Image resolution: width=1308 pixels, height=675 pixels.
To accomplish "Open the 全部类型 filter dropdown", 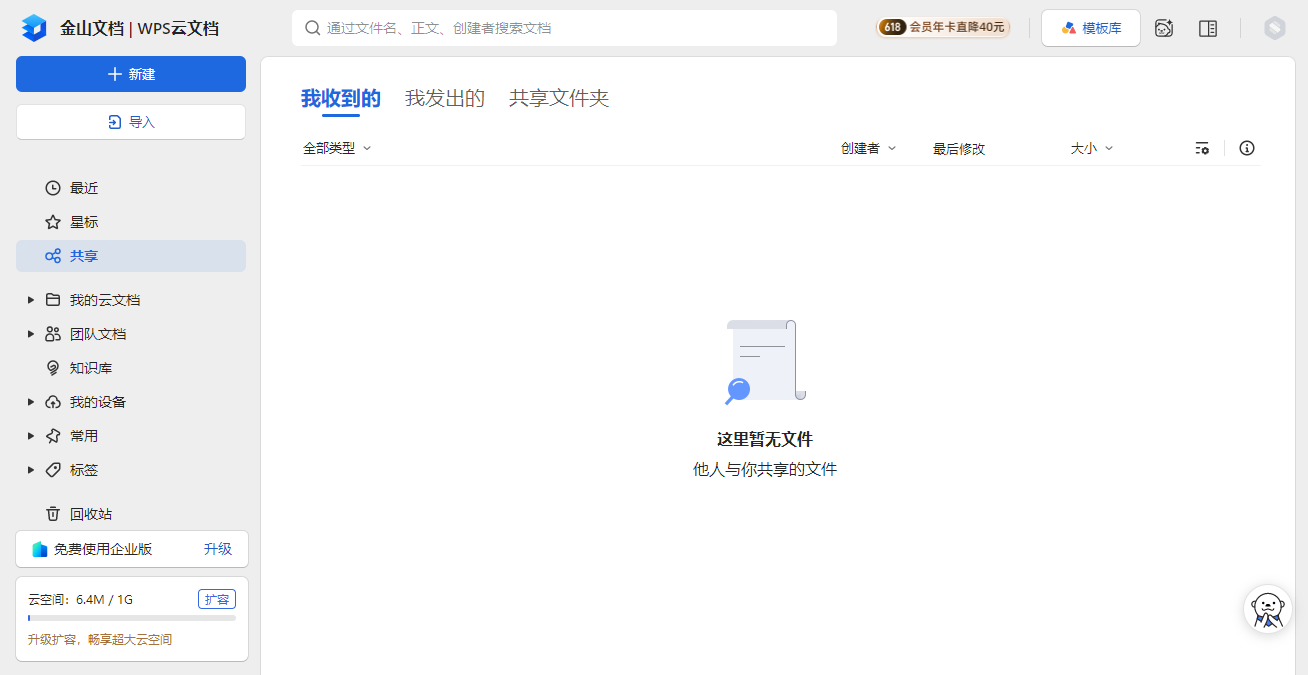I will click(x=337, y=148).
